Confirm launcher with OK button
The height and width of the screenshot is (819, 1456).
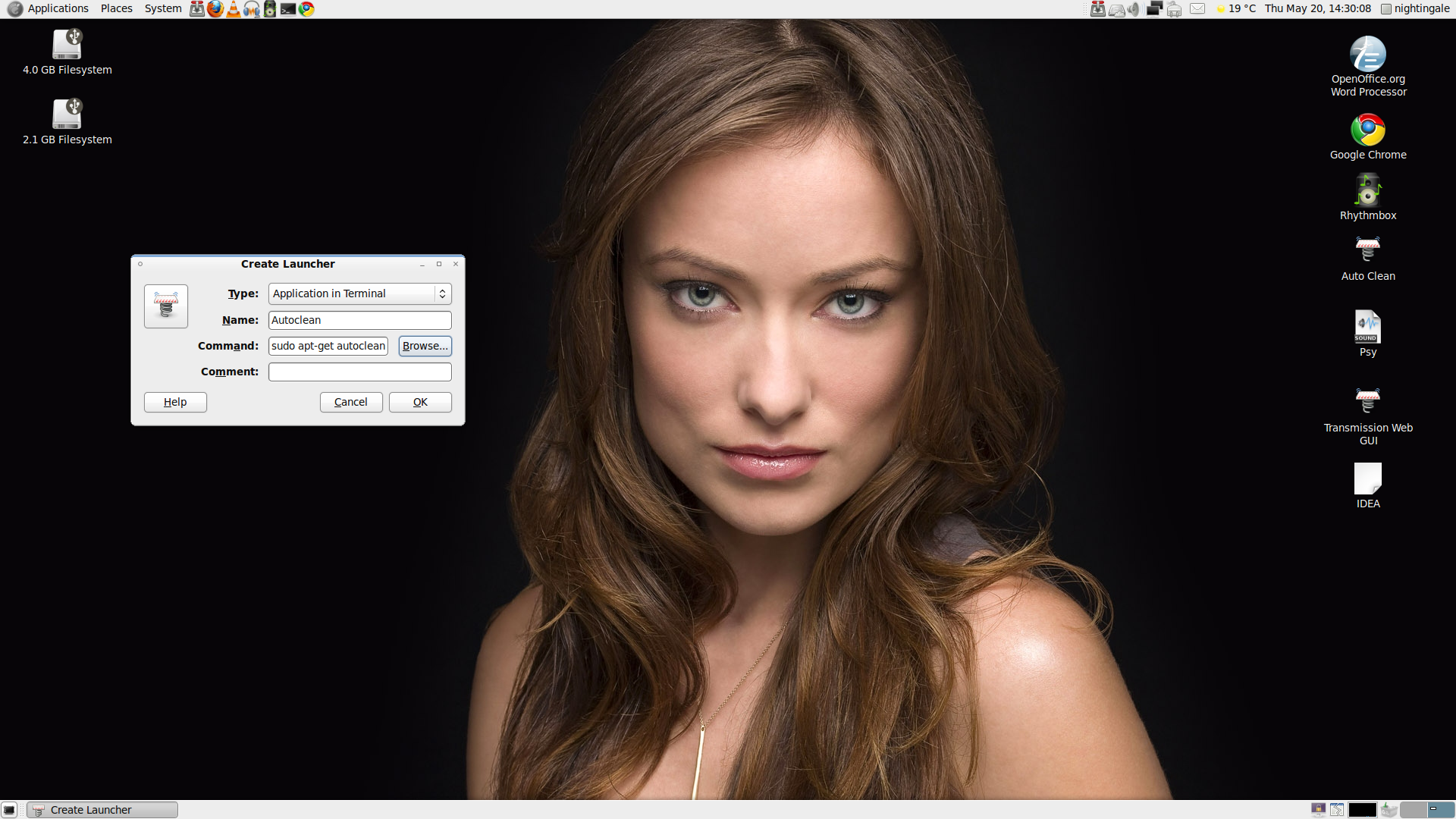pyautogui.click(x=420, y=402)
